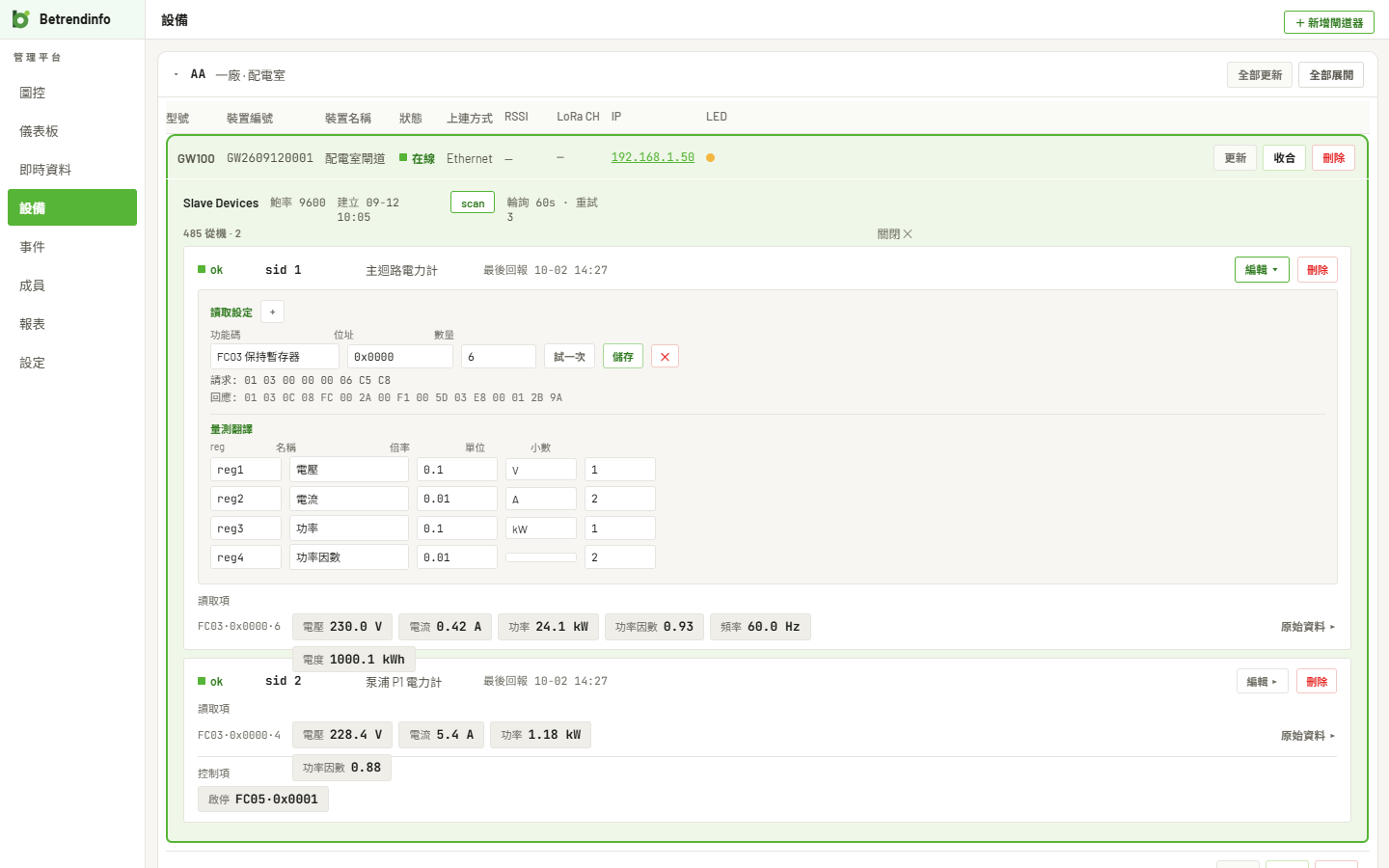Click 新增閘道器 button
The image size is (1389, 868).
click(x=1329, y=22)
